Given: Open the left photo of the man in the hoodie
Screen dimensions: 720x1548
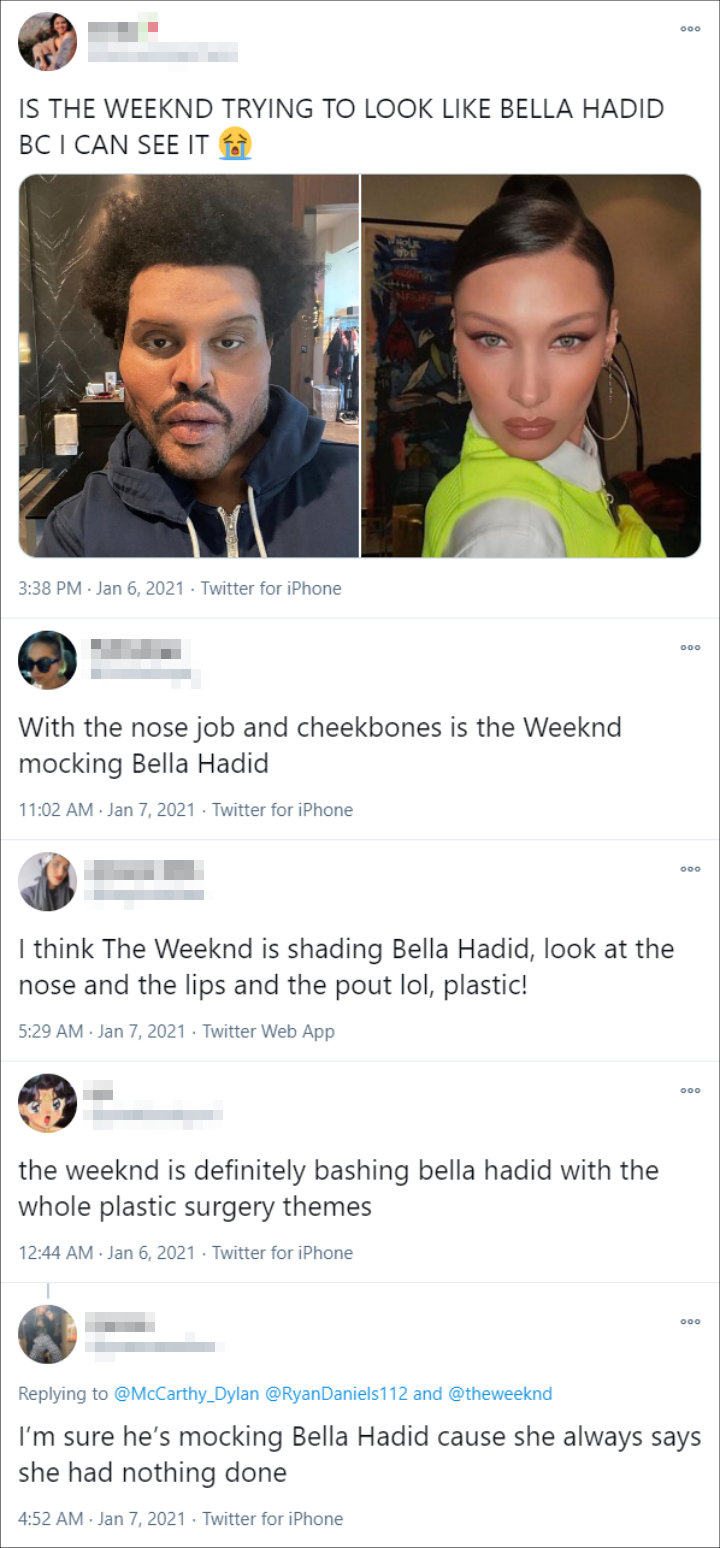Looking at the screenshot, I should pyautogui.click(x=188, y=366).
